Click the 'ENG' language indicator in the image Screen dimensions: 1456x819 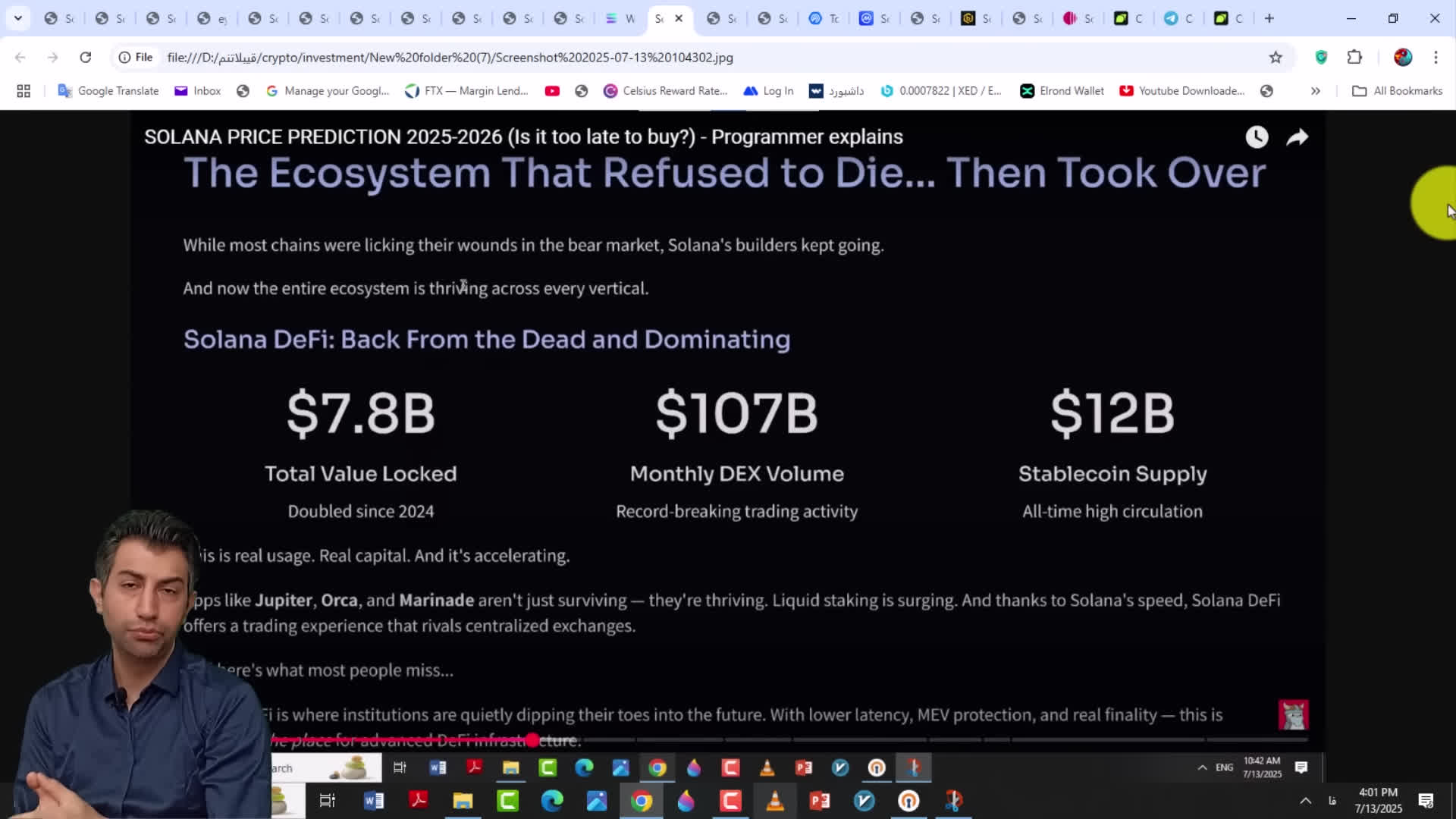click(x=1225, y=767)
